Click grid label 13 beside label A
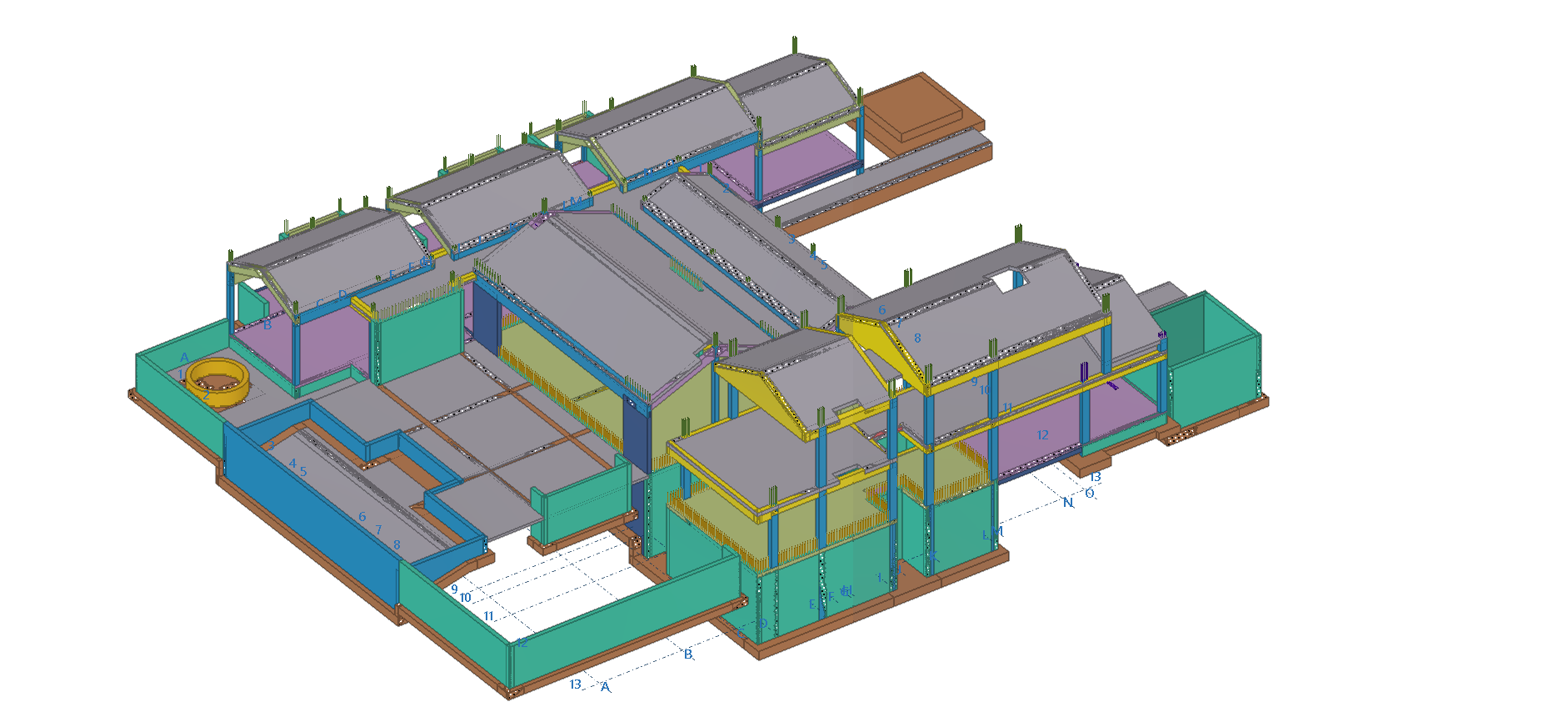 (x=575, y=684)
